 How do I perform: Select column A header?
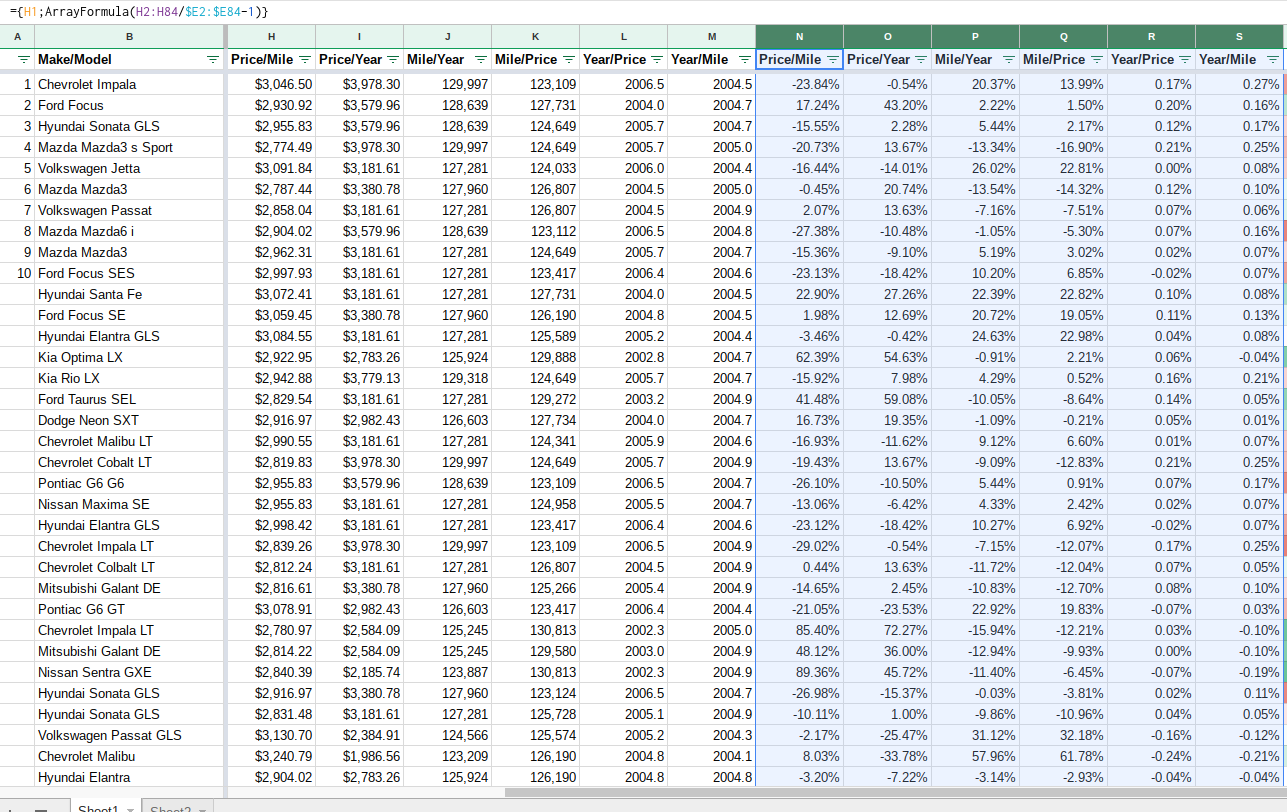18,37
